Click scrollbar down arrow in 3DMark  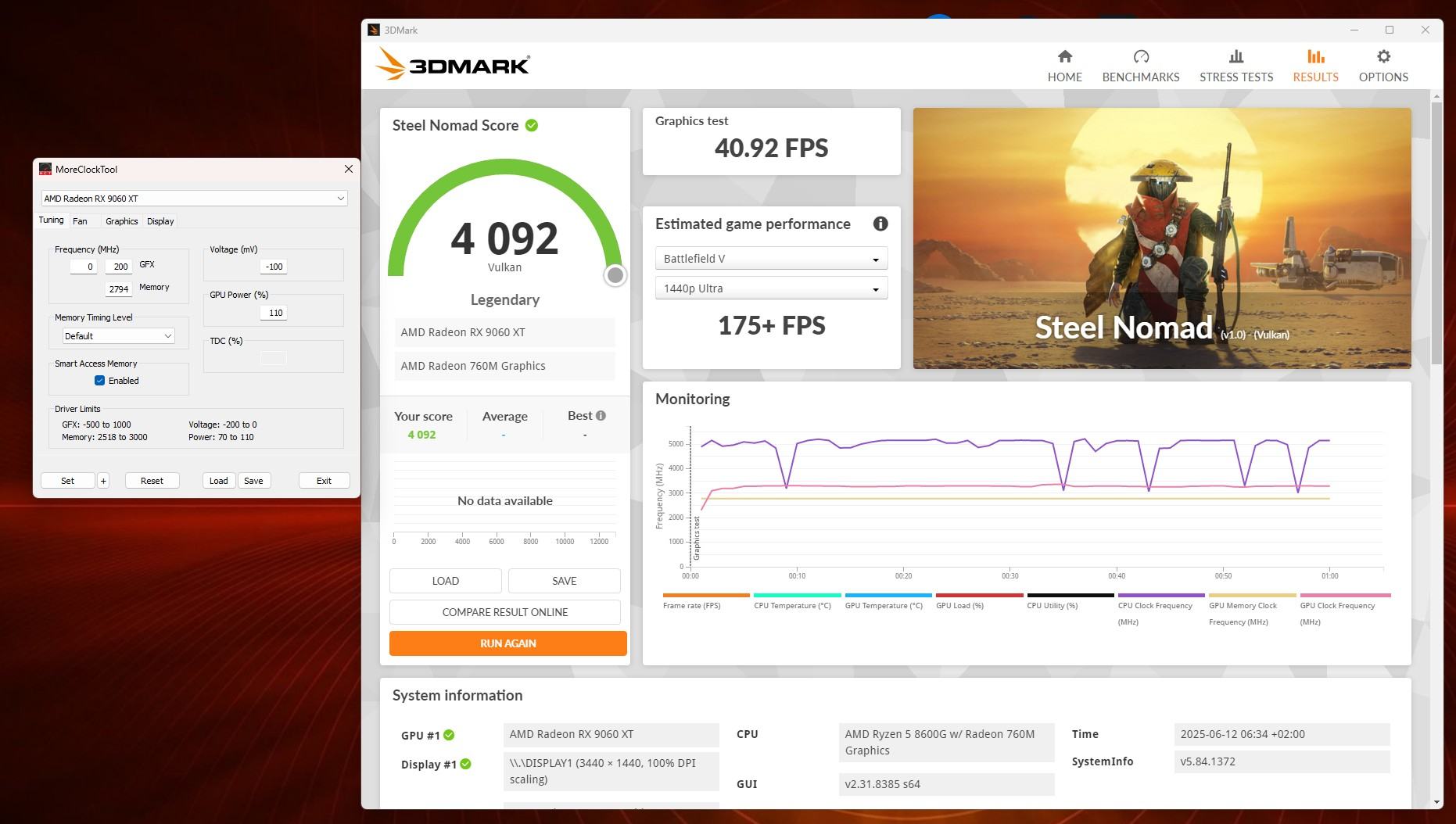pos(1436,803)
